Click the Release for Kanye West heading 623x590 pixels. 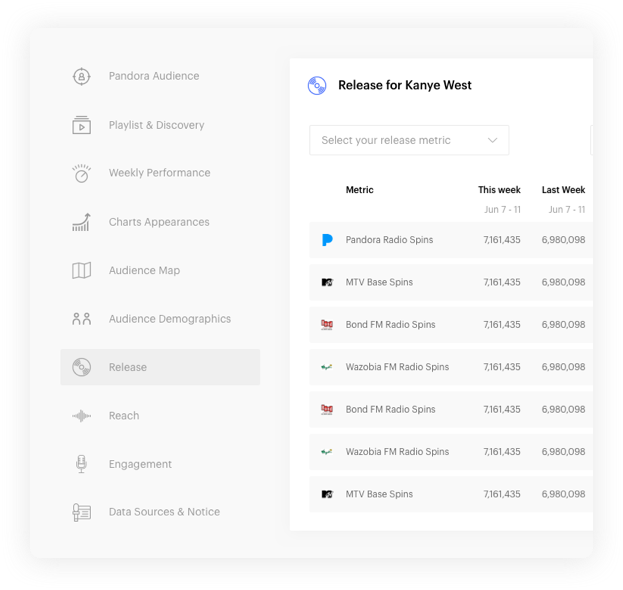pos(405,85)
